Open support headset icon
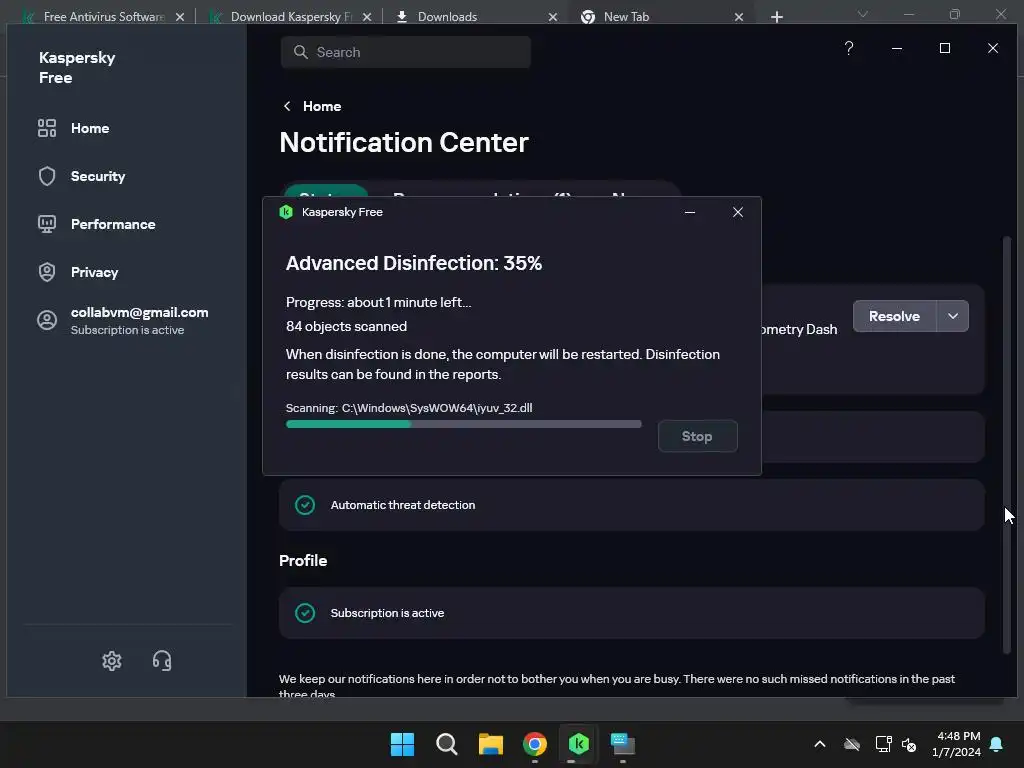 point(162,661)
